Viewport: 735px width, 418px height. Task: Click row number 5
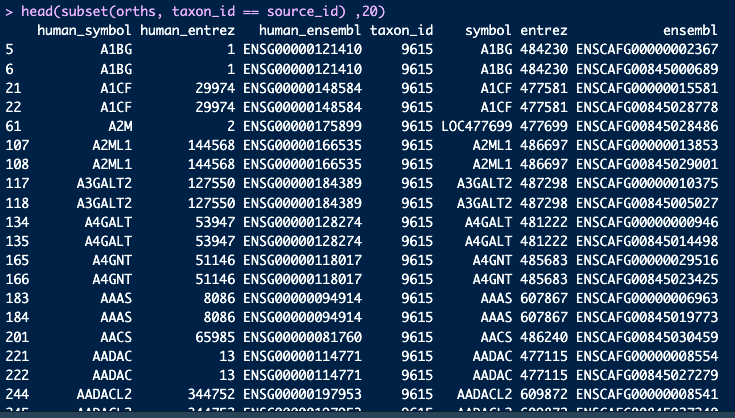pos(9,50)
